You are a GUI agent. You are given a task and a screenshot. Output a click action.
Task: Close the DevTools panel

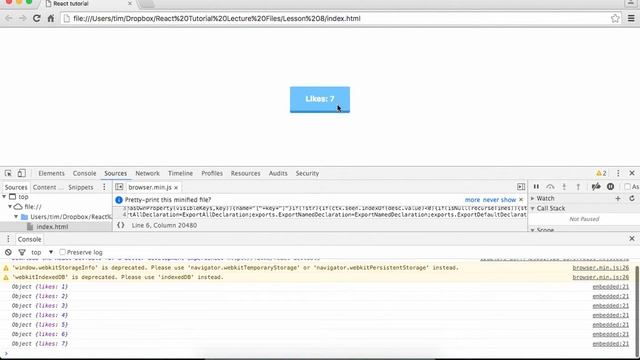632,173
